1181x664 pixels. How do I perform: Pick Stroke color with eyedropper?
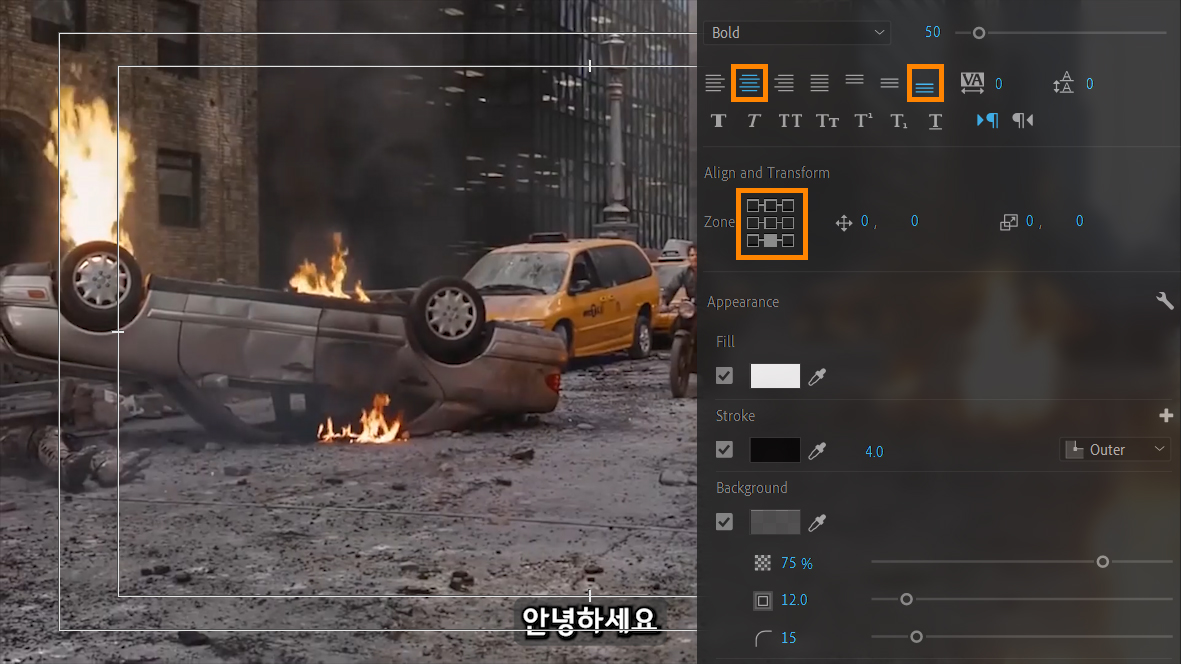click(817, 450)
